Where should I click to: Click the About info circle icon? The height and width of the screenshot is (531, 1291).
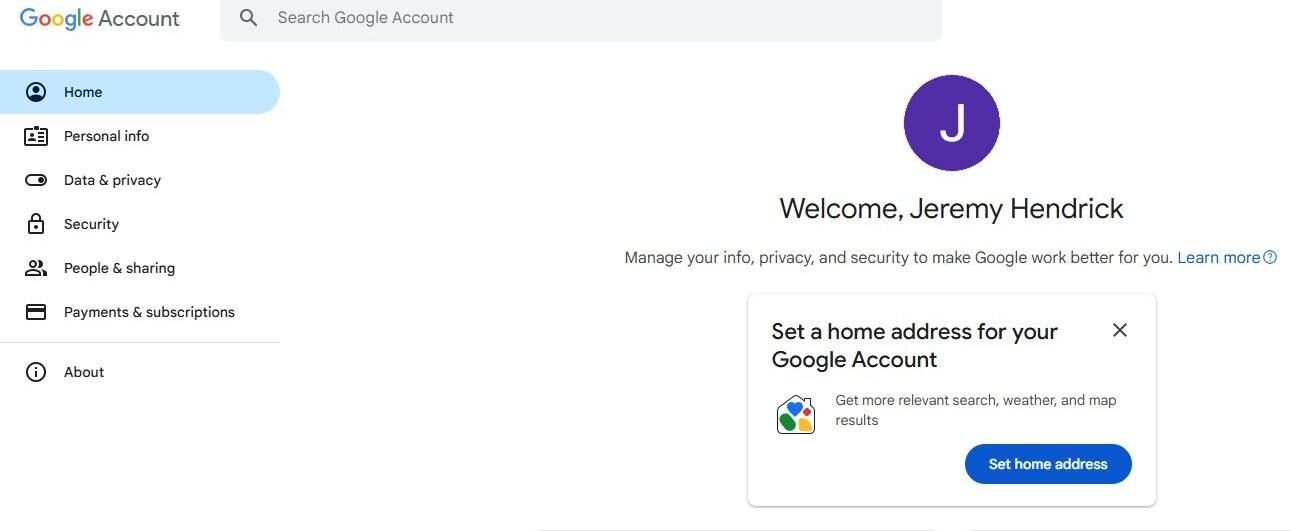click(x=36, y=372)
